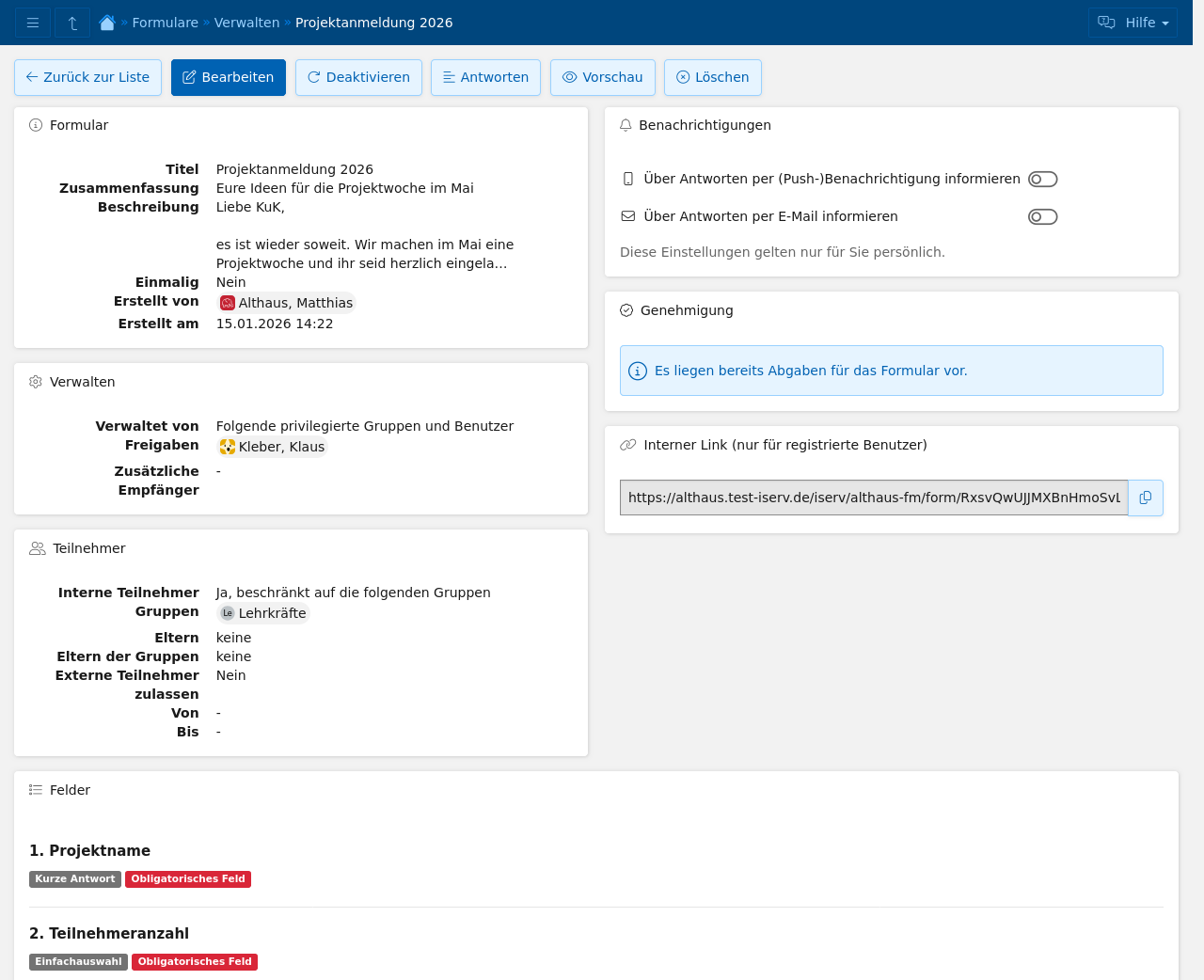Click the Lehrkräfte group badge icon
This screenshot has width=1204, height=980.
point(228,613)
